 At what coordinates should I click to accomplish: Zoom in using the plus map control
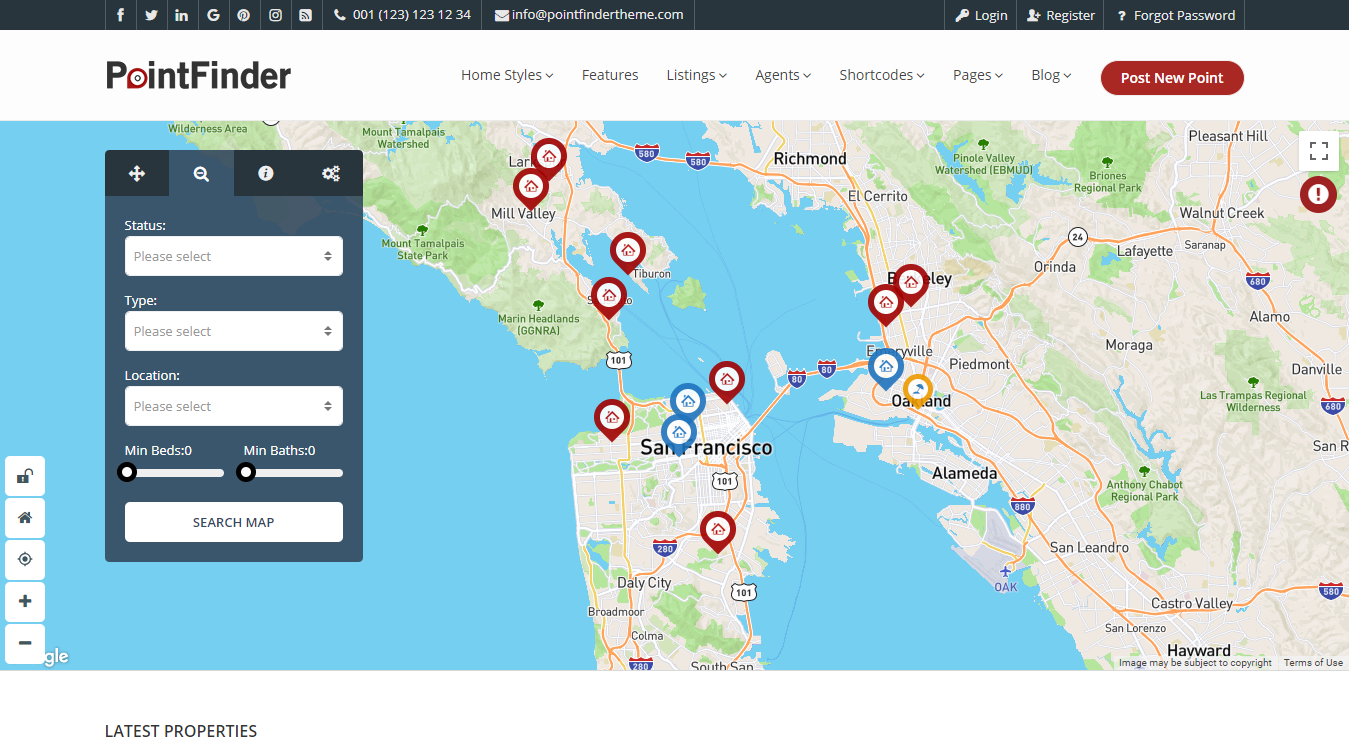click(x=24, y=601)
